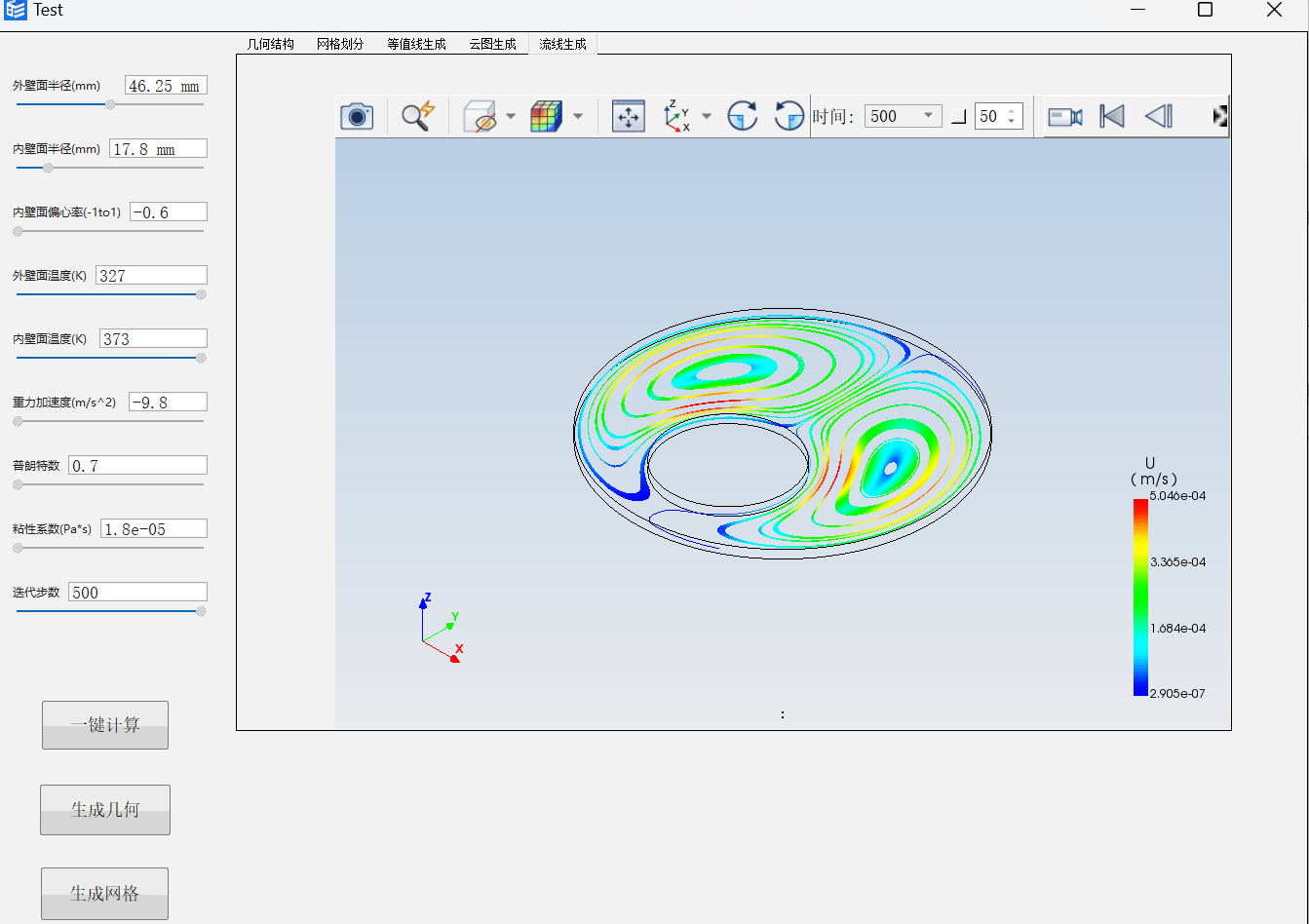This screenshot has height=924, width=1309.
Task: Click the 生成几何 button
Action: (x=105, y=810)
